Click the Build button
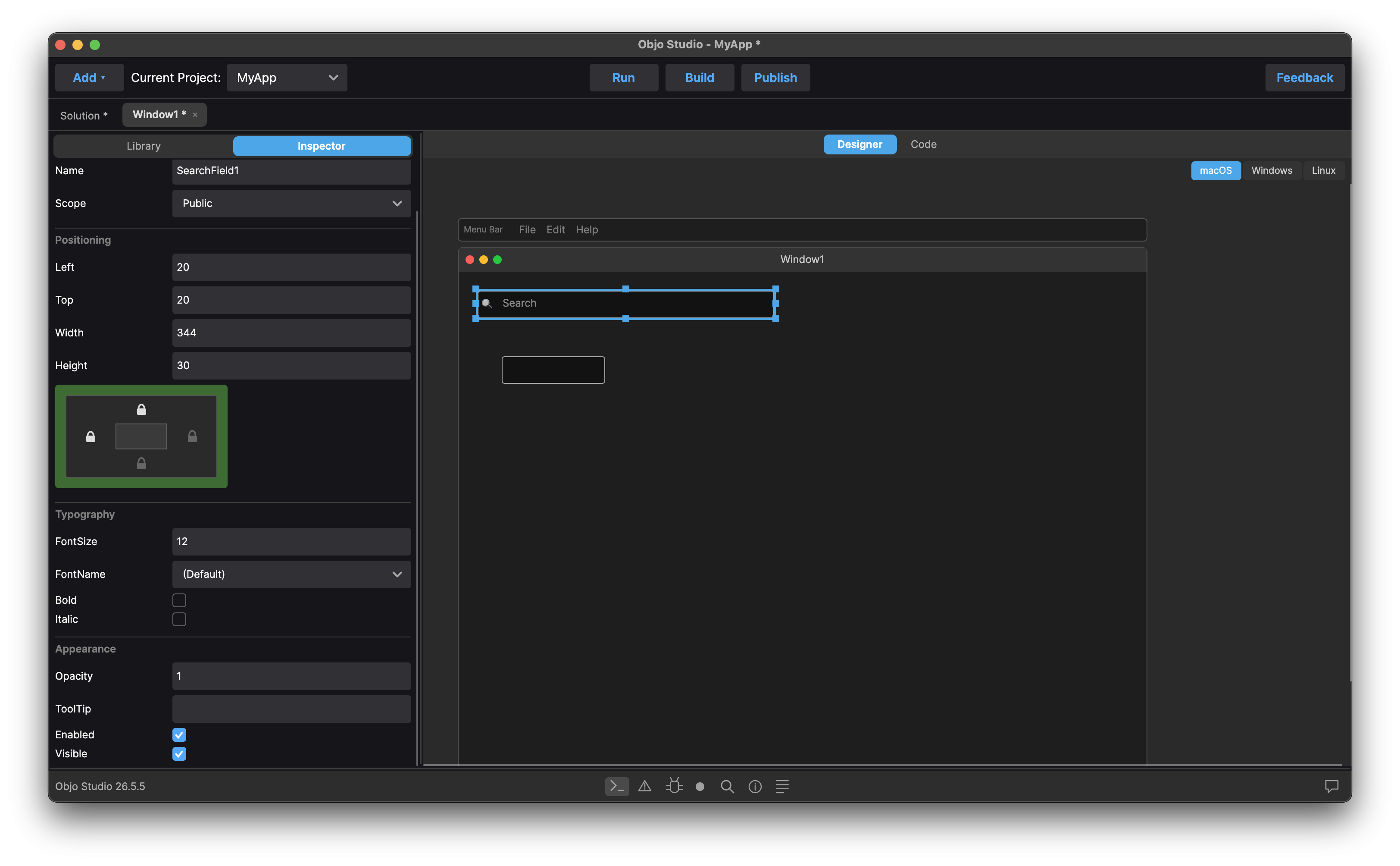The image size is (1400, 866). [700, 78]
